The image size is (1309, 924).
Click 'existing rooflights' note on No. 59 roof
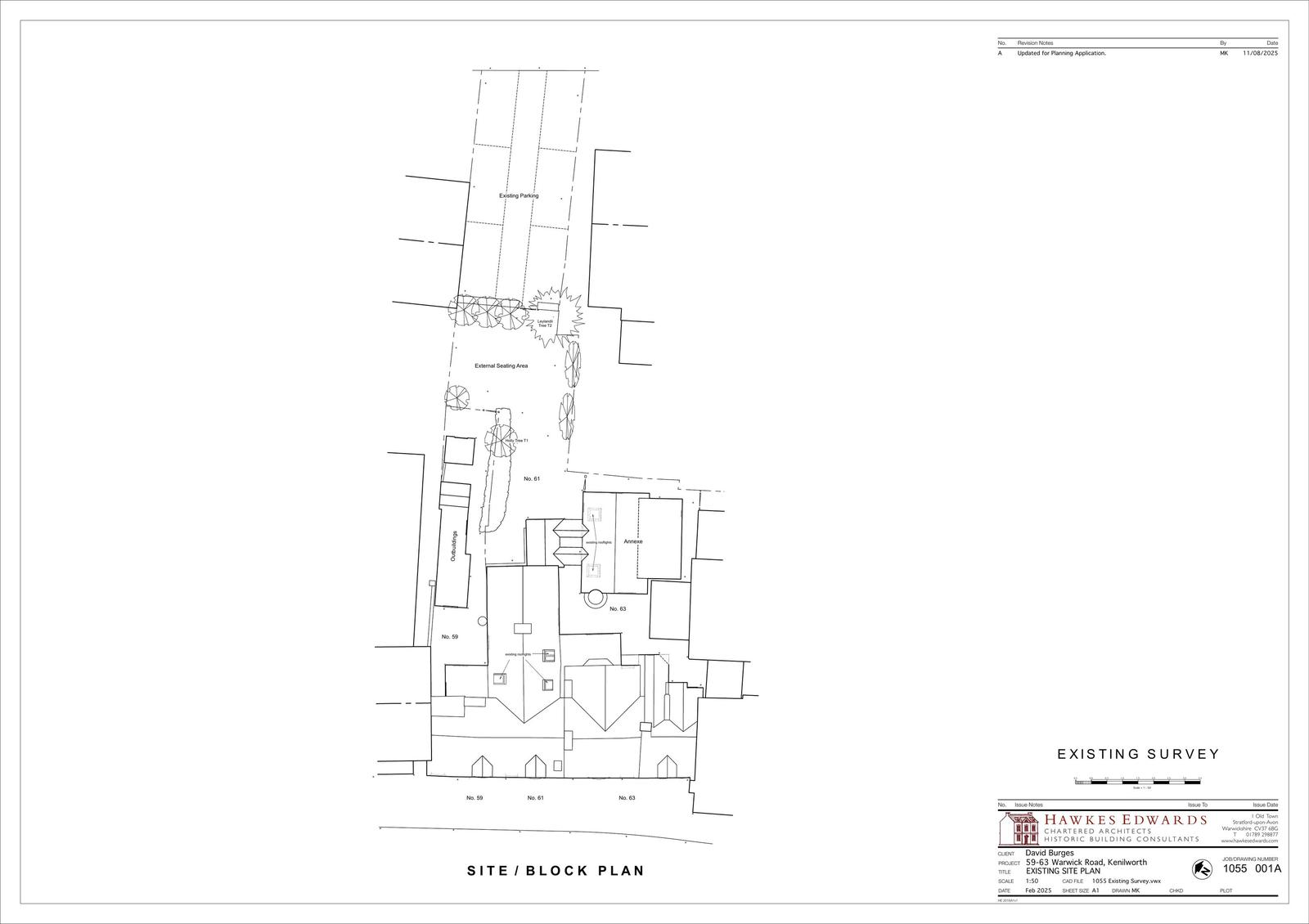coord(519,655)
